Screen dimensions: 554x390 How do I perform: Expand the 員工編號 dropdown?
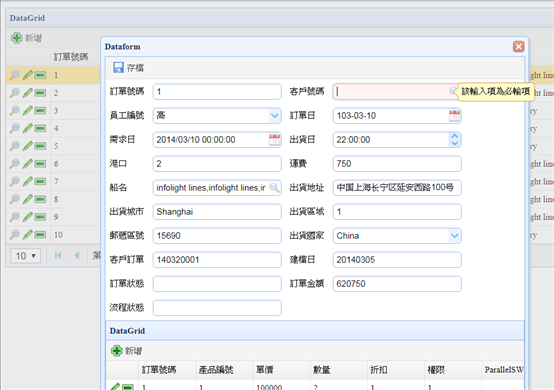pyautogui.click(x=274, y=116)
